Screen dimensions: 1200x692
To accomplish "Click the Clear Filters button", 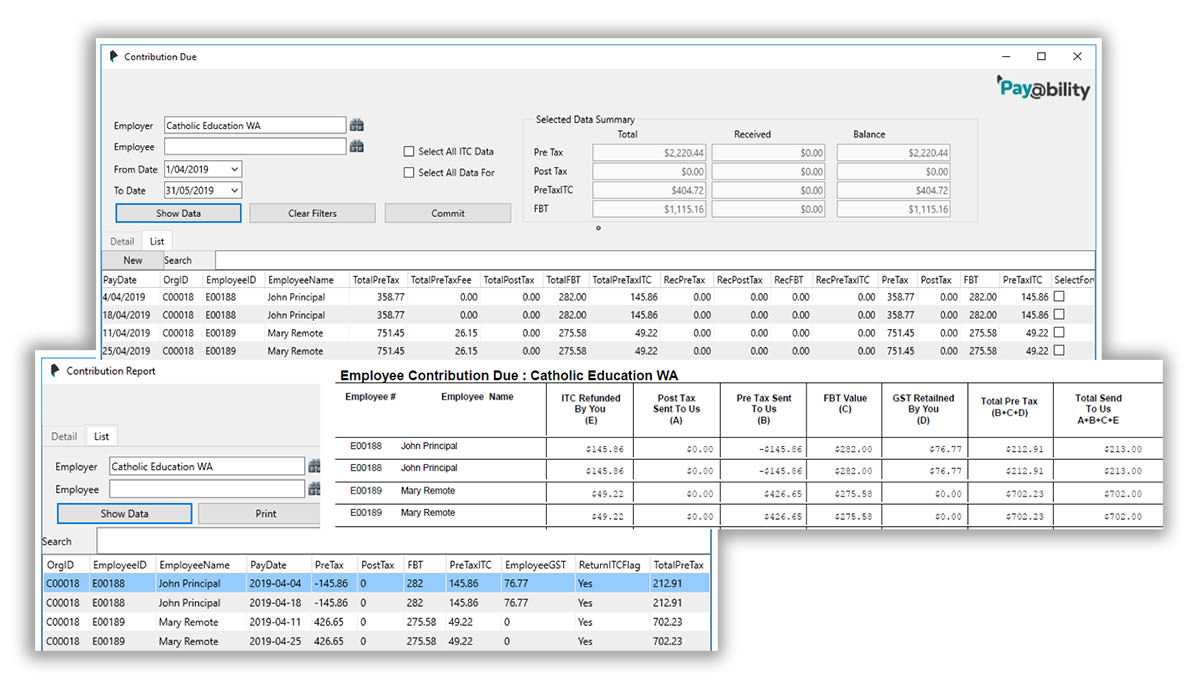I will tap(312, 213).
